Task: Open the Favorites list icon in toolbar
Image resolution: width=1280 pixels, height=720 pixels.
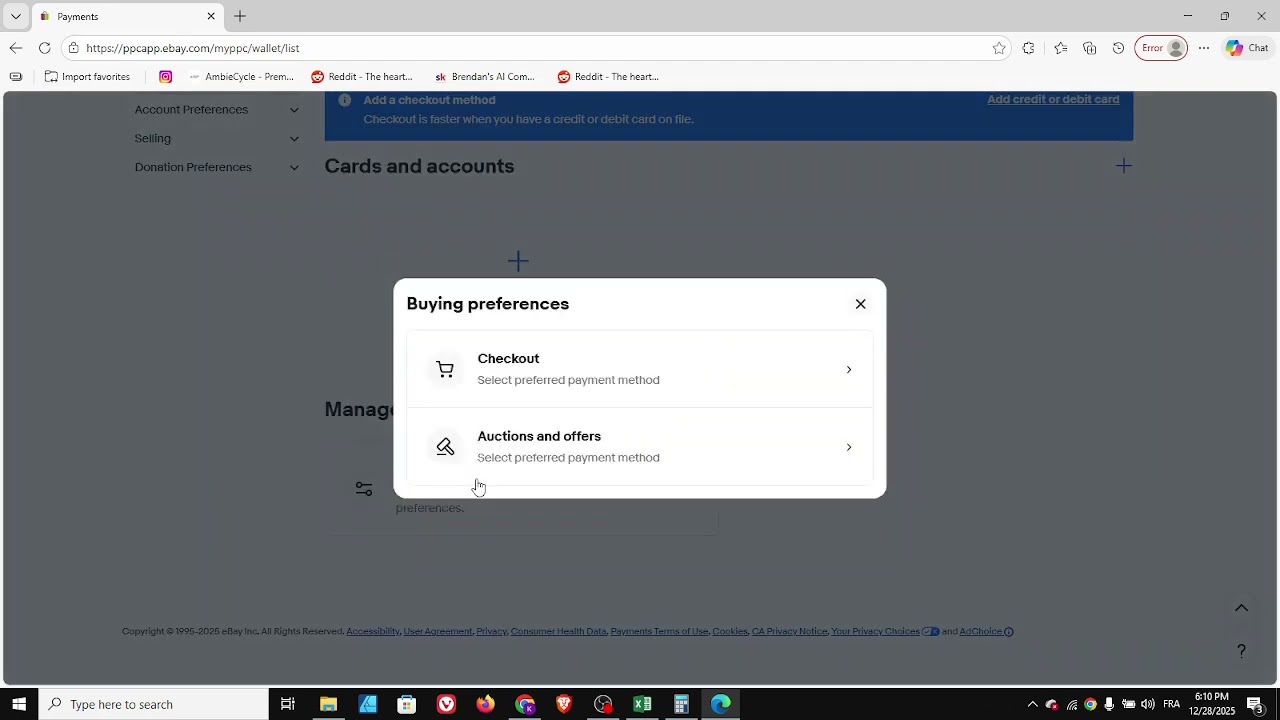Action: pyautogui.click(x=1060, y=48)
